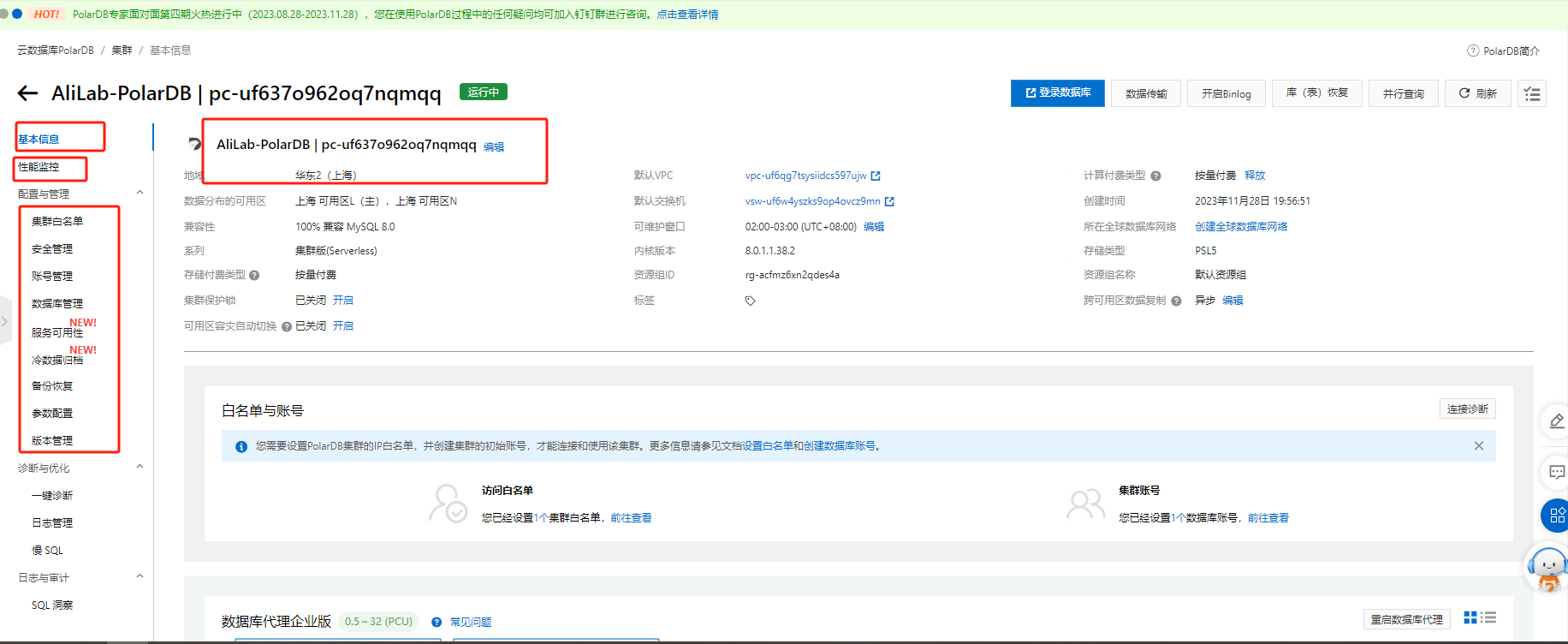The height and width of the screenshot is (644, 1568).
Task: Click the 并行查询 button
Action: pyautogui.click(x=1404, y=93)
